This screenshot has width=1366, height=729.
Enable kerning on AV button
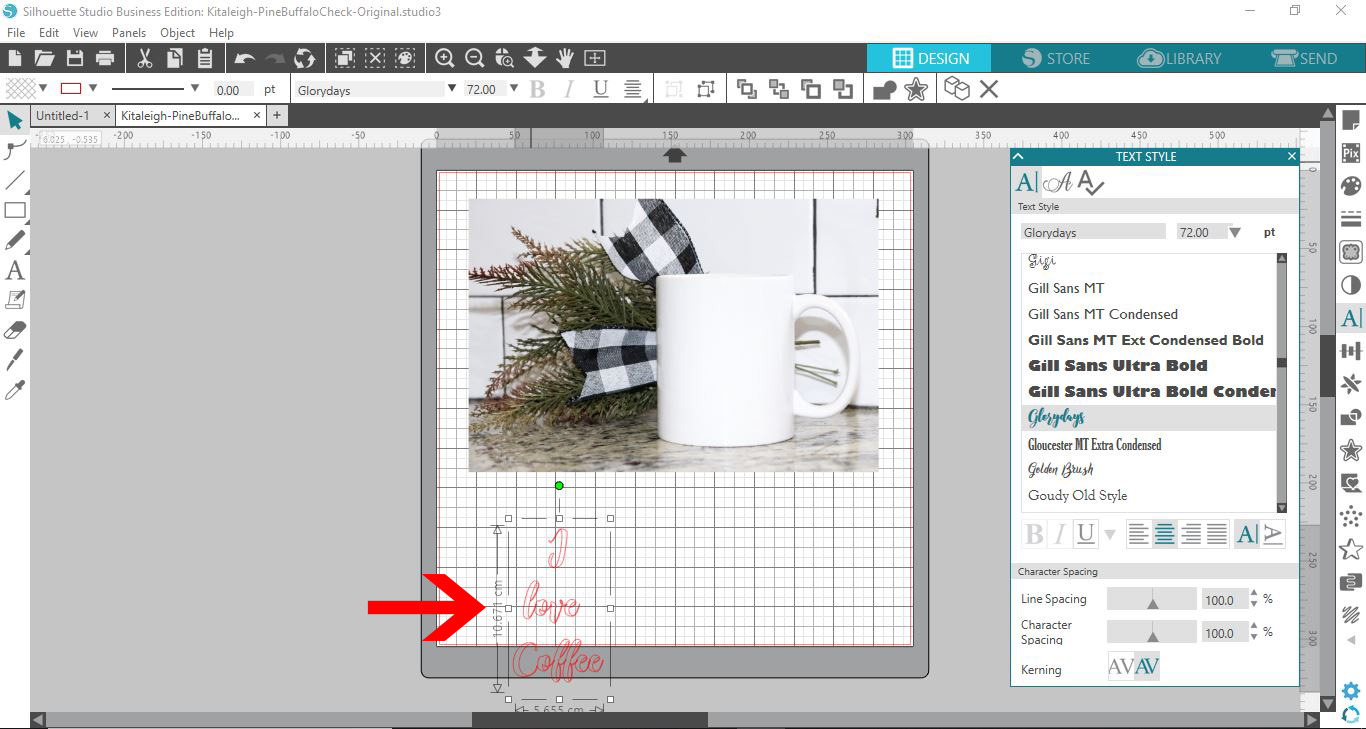1147,666
